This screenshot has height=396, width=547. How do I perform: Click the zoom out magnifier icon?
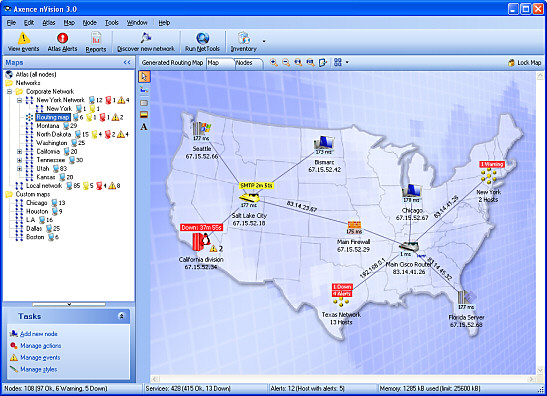pos(286,62)
